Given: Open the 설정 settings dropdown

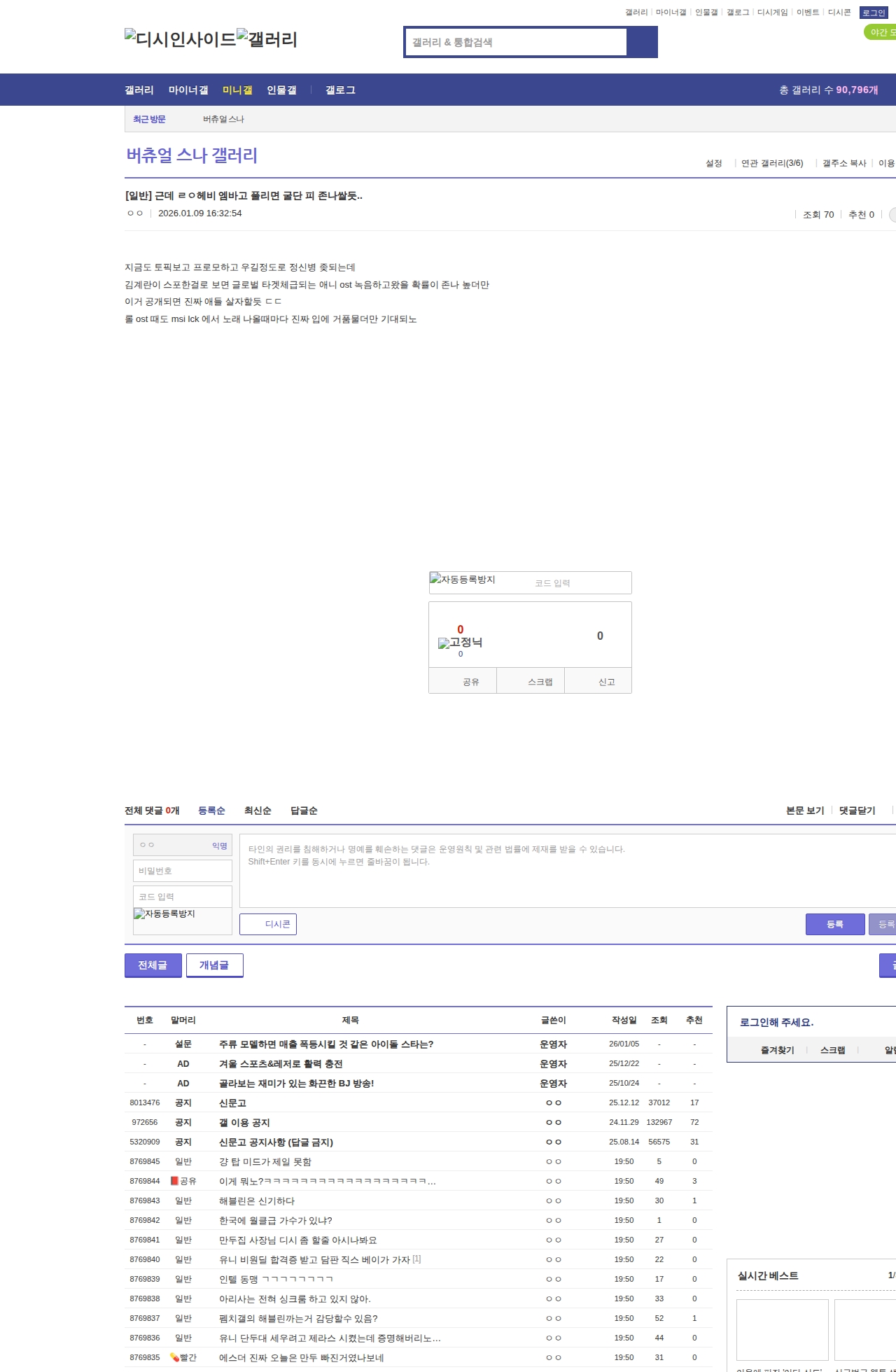Looking at the screenshot, I should [714, 163].
